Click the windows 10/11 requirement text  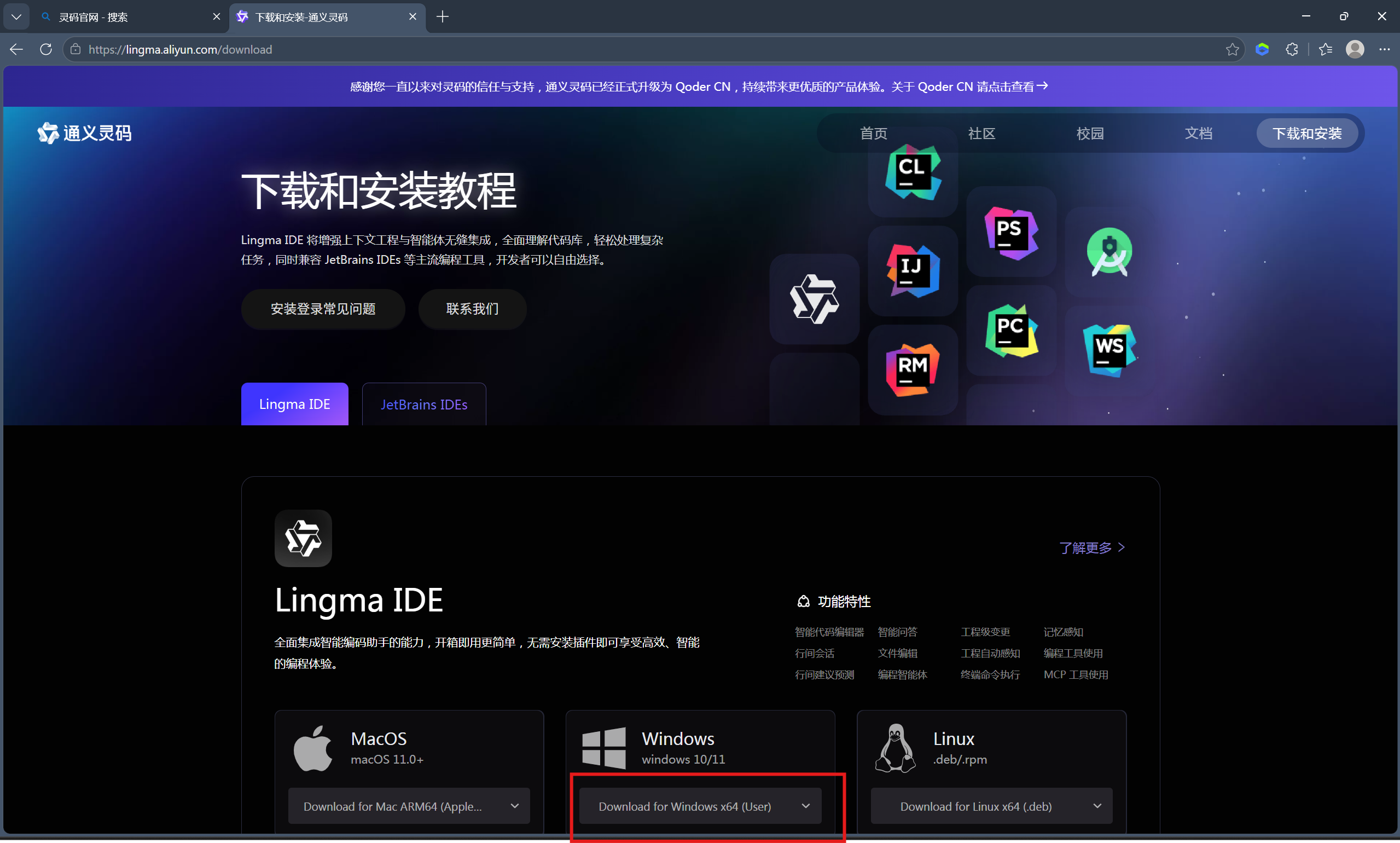(x=683, y=759)
